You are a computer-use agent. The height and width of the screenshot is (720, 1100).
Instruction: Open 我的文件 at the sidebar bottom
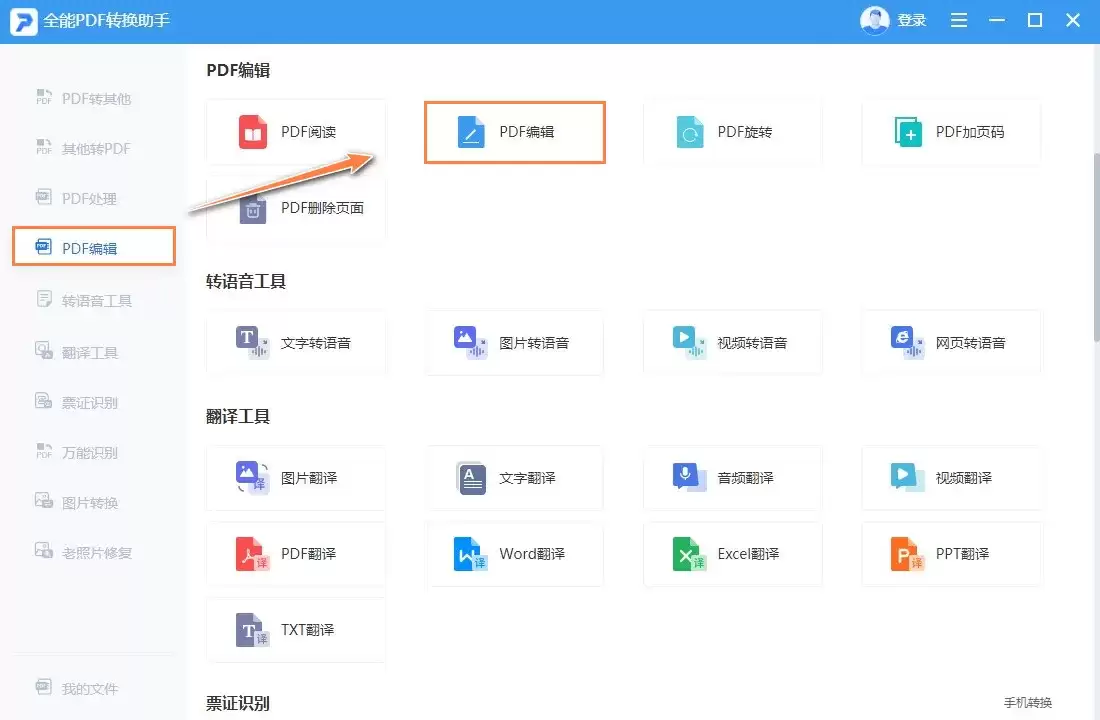[x=93, y=688]
